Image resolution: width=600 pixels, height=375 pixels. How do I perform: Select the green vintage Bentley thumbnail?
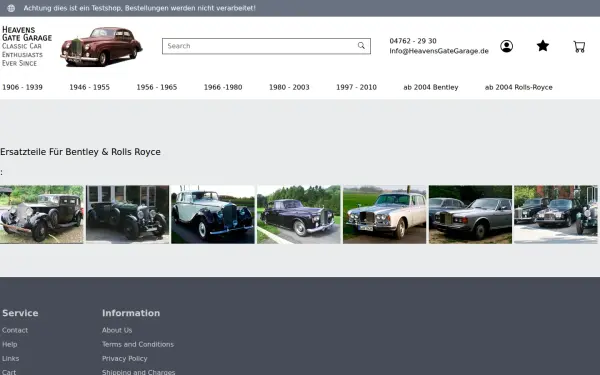[127, 214]
